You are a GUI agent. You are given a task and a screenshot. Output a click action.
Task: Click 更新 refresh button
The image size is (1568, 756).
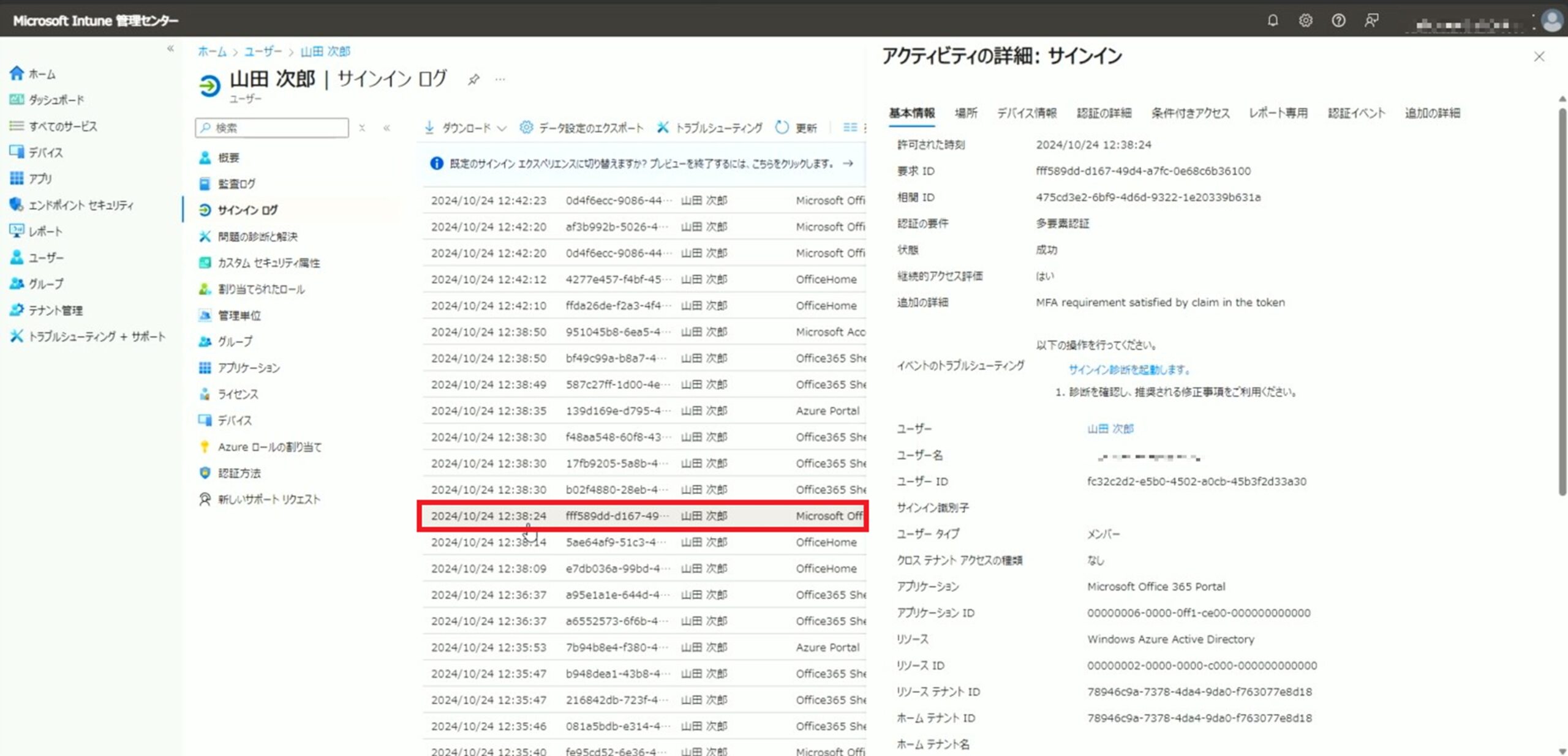coord(796,127)
